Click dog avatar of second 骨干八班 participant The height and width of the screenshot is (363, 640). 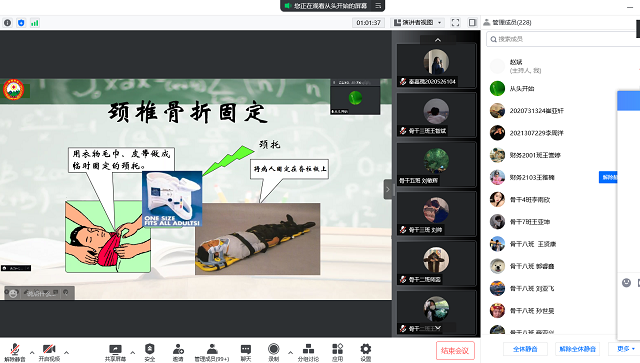(x=497, y=266)
